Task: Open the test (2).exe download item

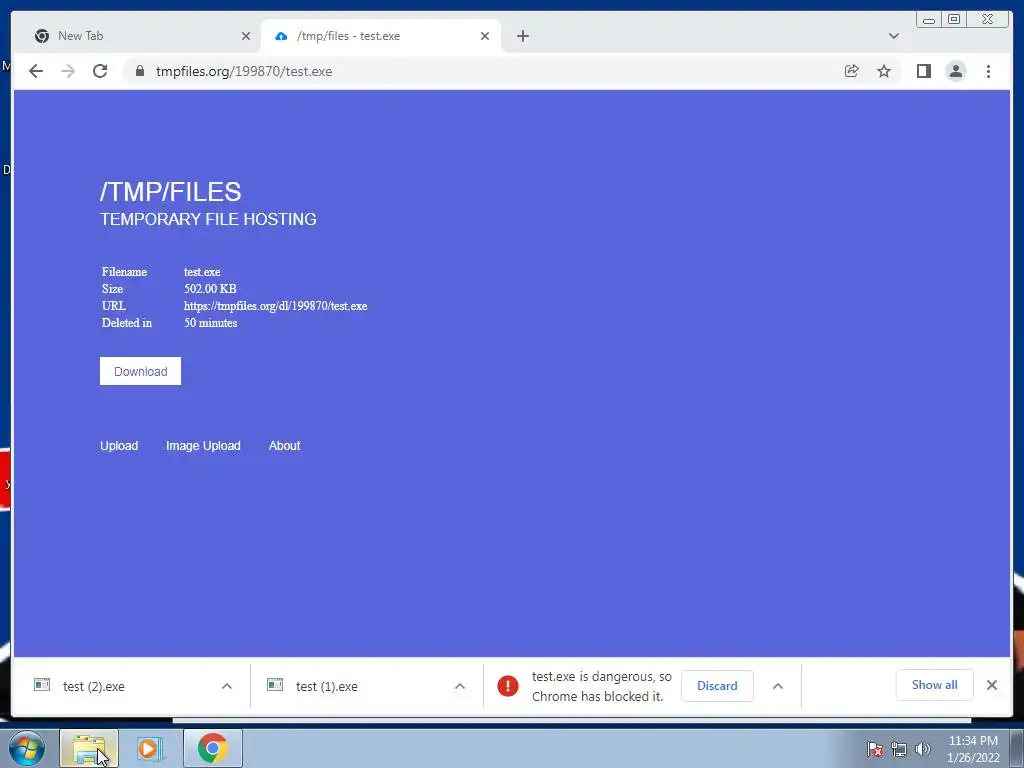Action: click(x=93, y=686)
